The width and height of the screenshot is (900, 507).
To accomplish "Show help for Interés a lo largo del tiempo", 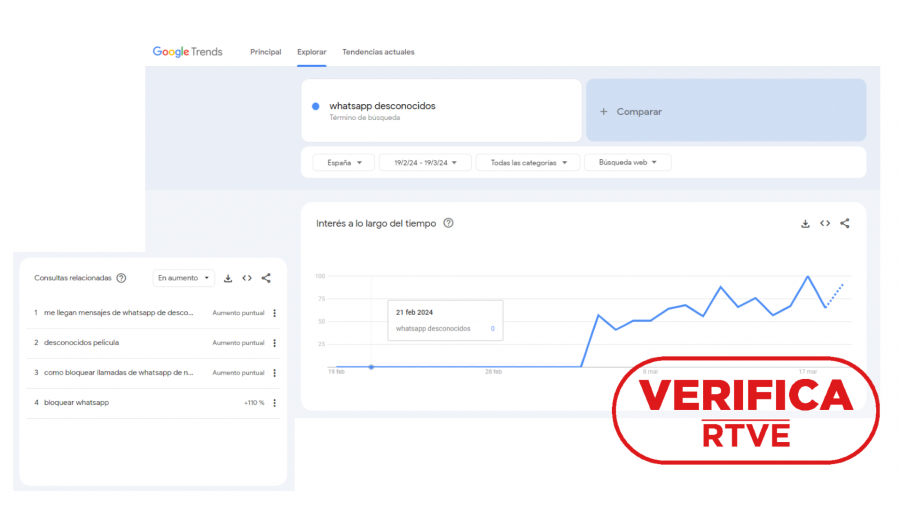I will coord(448,223).
